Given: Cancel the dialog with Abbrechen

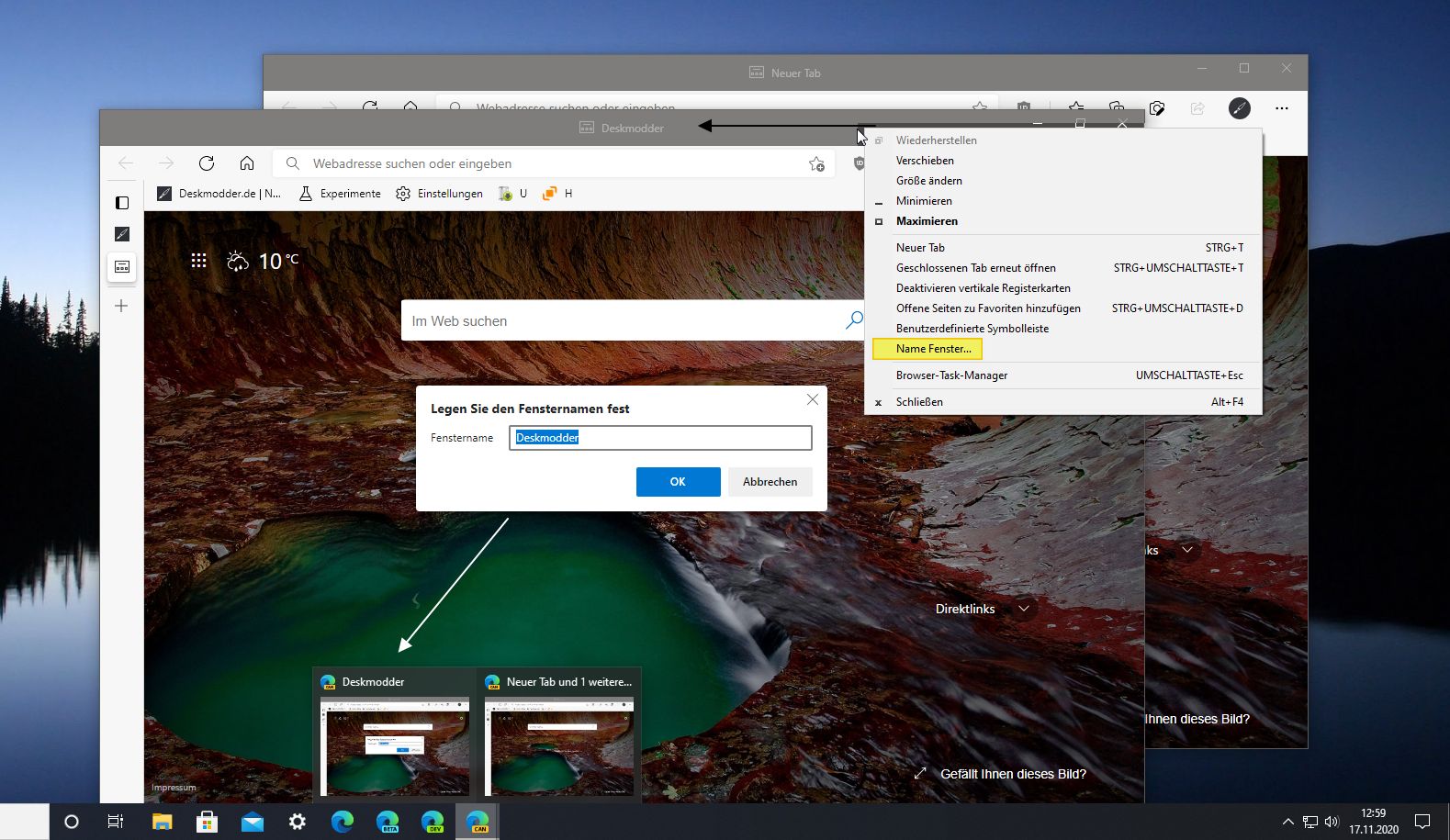Looking at the screenshot, I should (x=770, y=482).
